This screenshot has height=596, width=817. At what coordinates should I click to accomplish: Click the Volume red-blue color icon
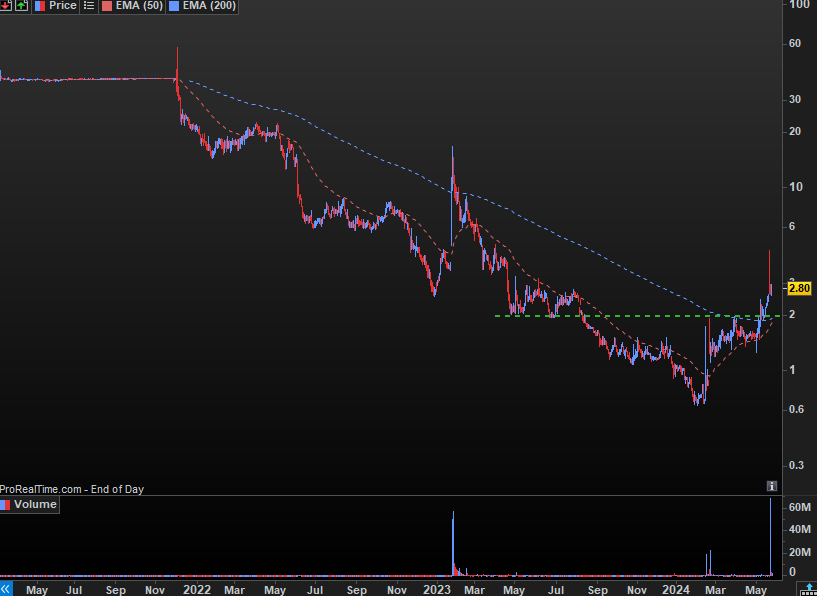(5, 505)
